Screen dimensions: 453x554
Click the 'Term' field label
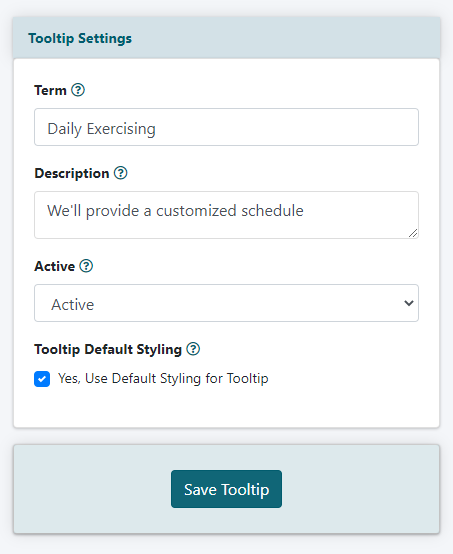pos(50,90)
